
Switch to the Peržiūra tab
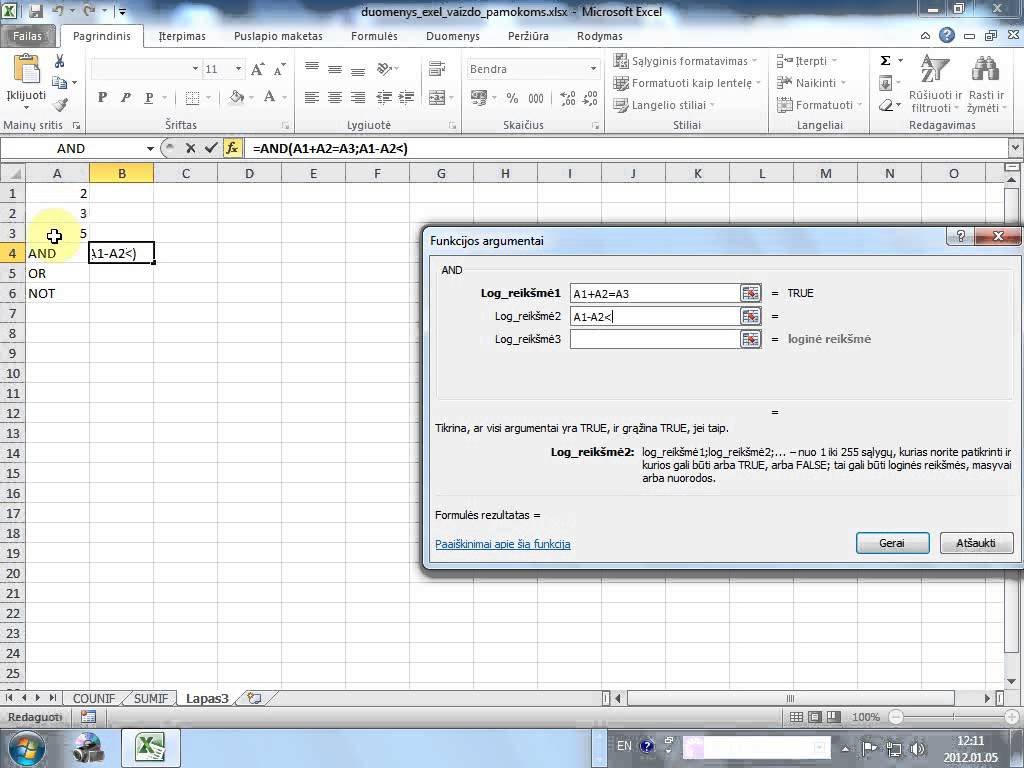(528, 36)
